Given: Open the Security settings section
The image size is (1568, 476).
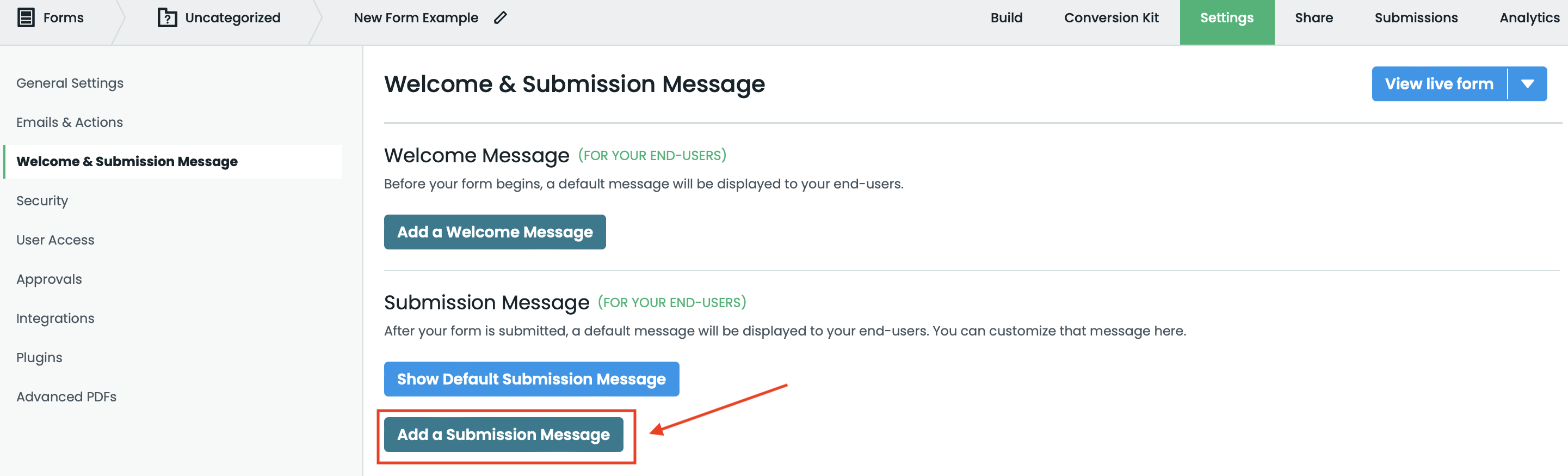Looking at the screenshot, I should point(42,201).
